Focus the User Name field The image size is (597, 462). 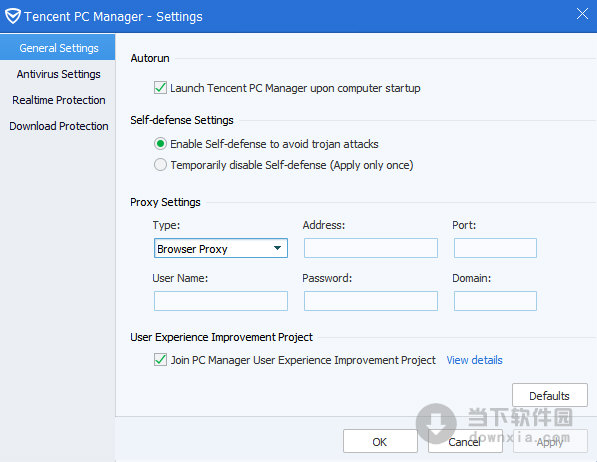tap(221, 301)
